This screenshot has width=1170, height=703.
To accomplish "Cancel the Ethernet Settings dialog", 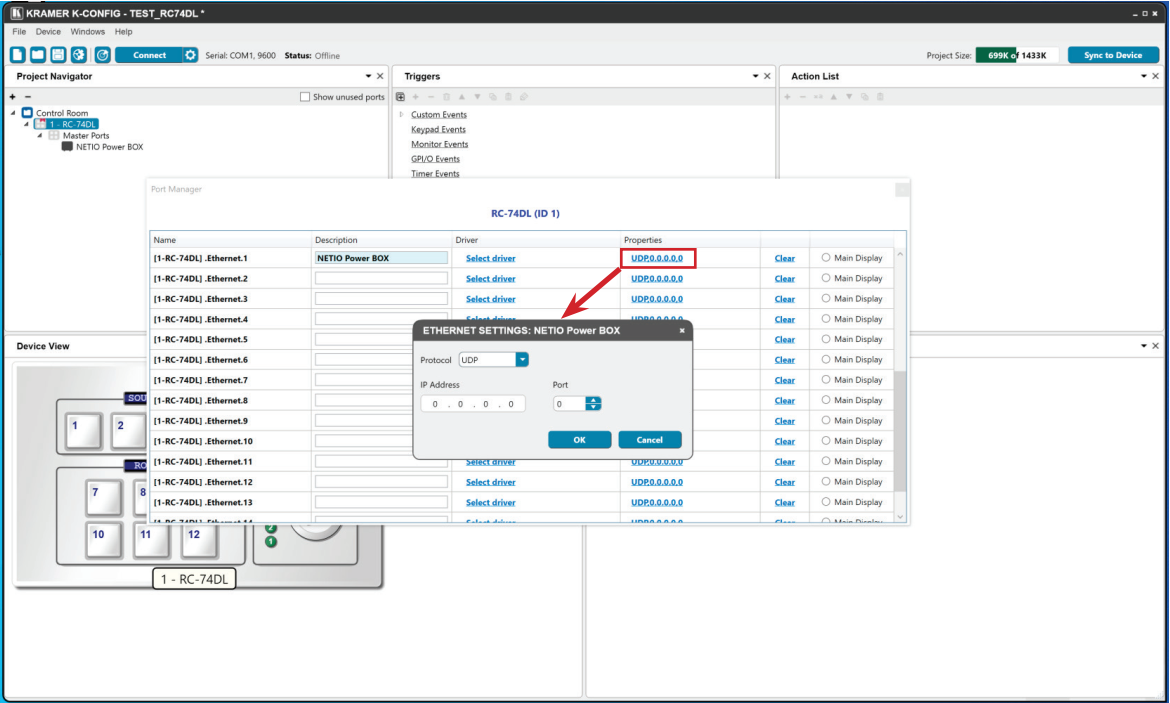I will 650,440.
